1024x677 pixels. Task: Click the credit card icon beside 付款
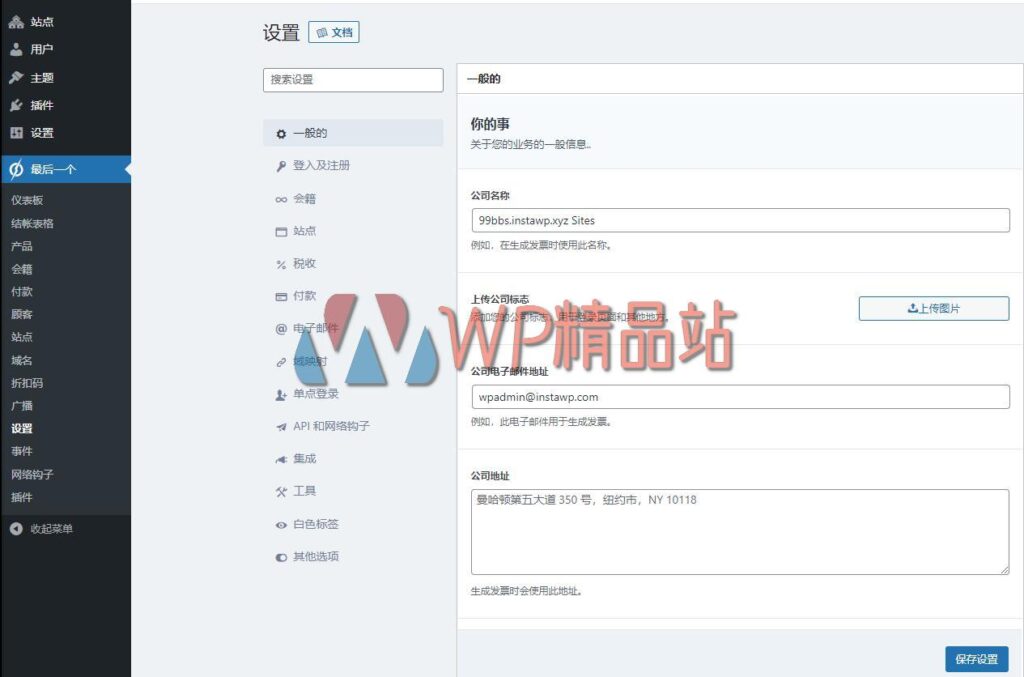click(x=281, y=295)
